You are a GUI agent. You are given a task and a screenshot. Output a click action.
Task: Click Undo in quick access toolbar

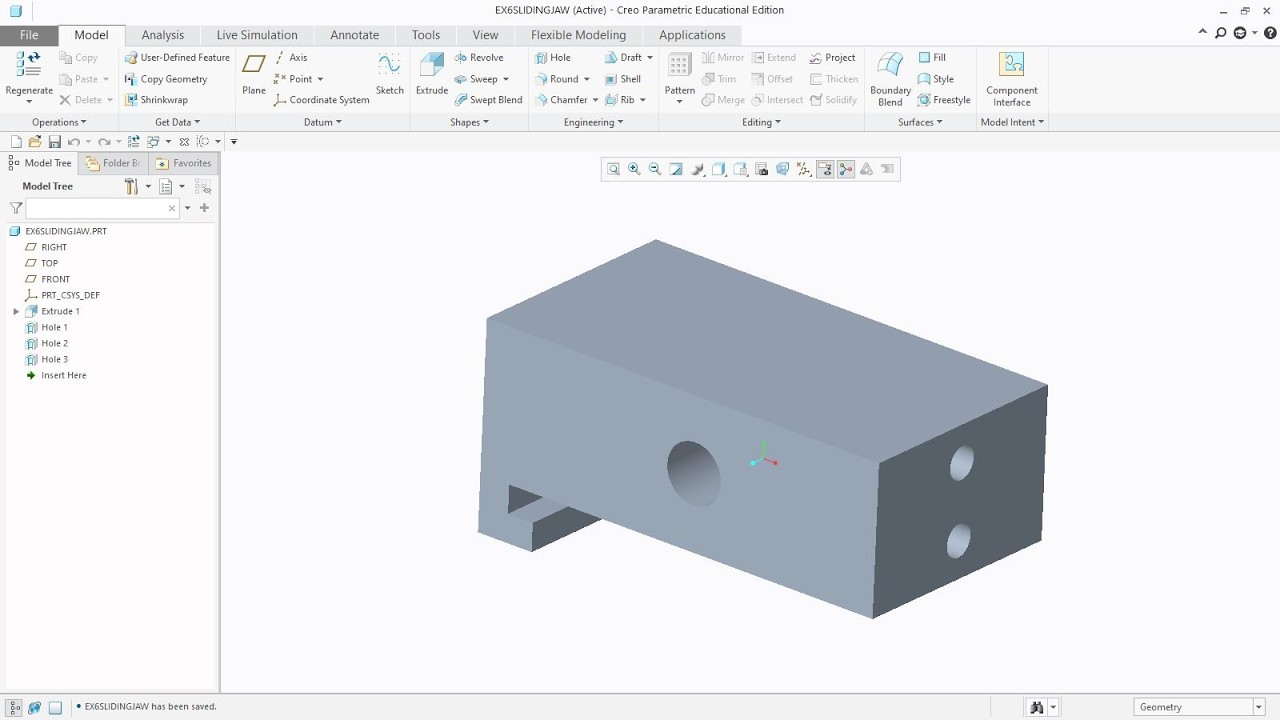coord(73,142)
